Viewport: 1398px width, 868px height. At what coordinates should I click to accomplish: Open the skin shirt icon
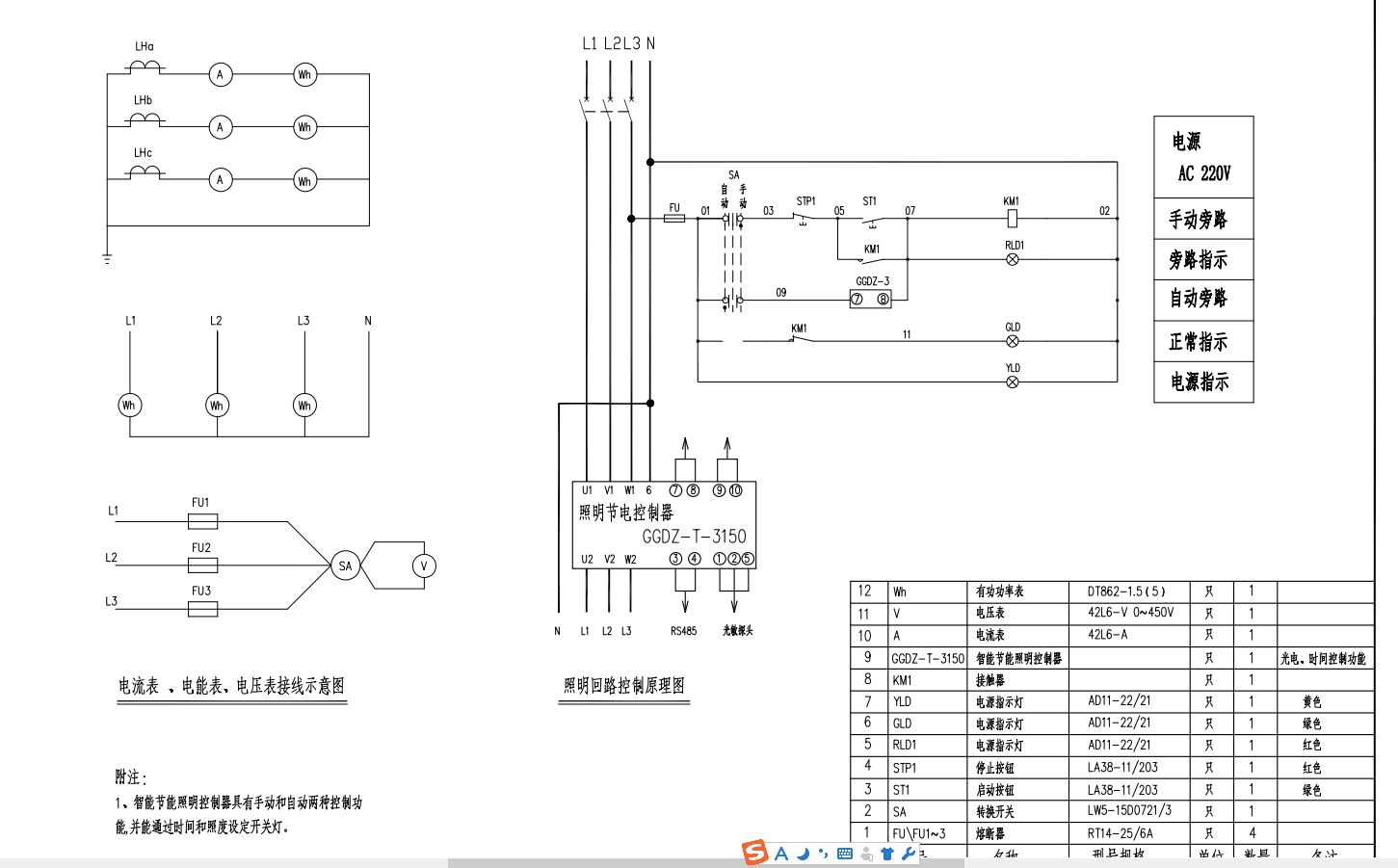pos(887,854)
